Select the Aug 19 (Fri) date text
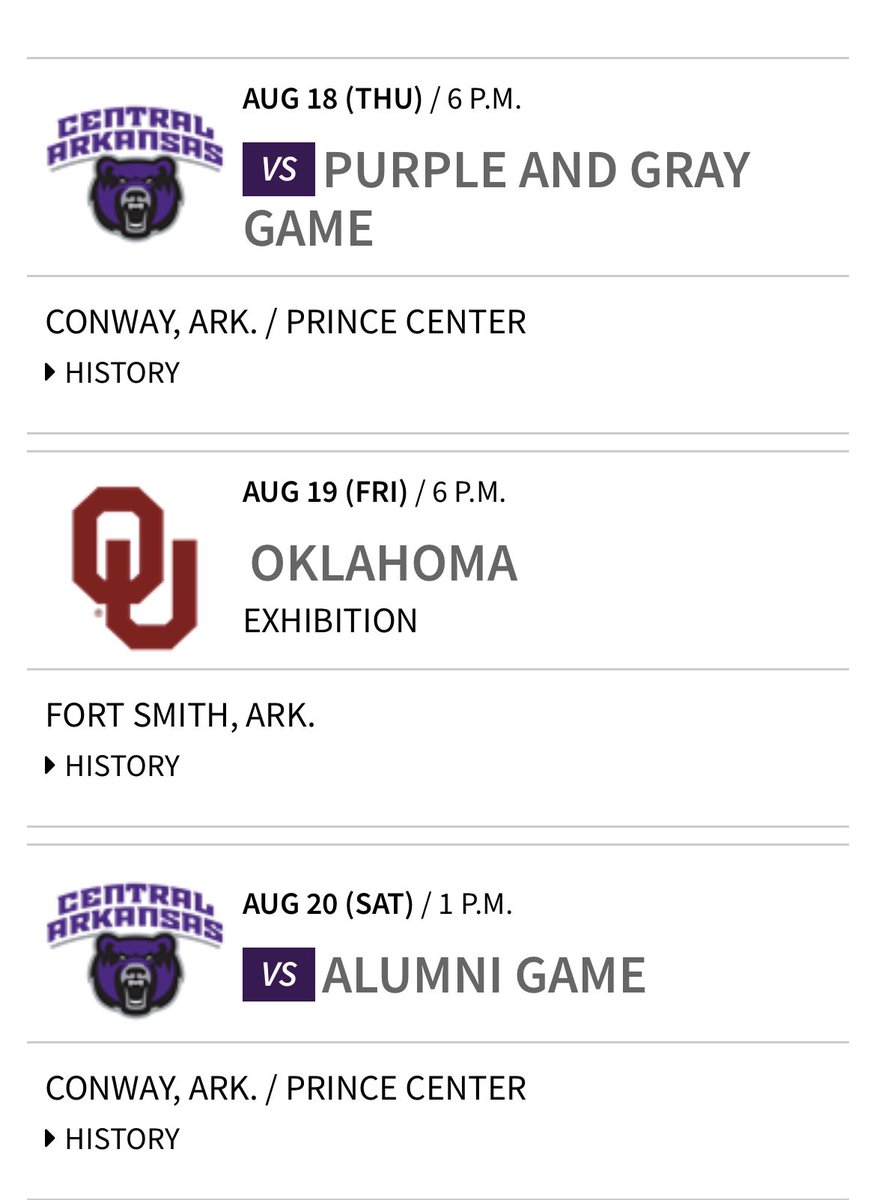Viewport: 876px width, 1200px height. 325,493
